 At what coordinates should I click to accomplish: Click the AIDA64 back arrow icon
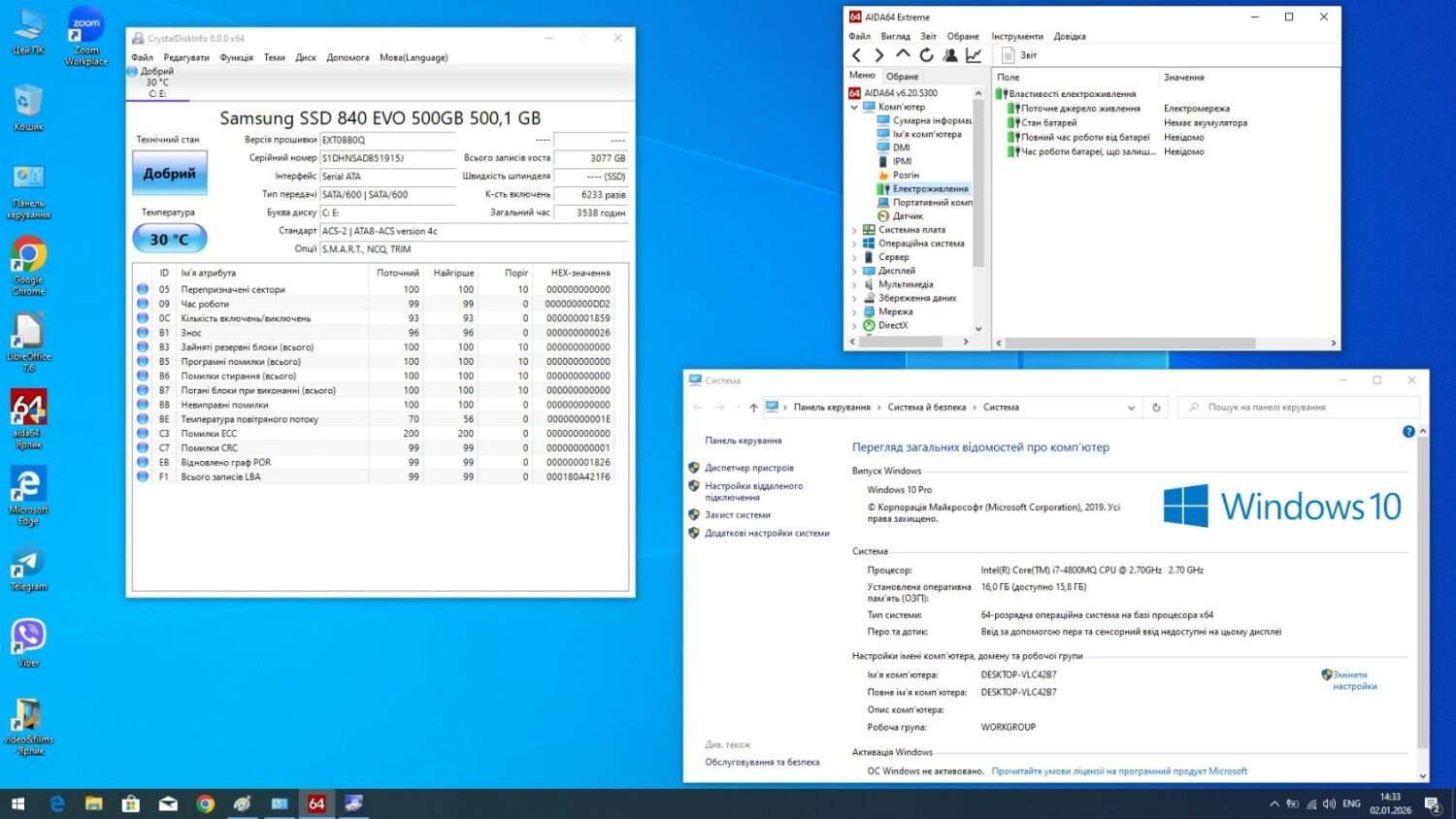(856, 55)
